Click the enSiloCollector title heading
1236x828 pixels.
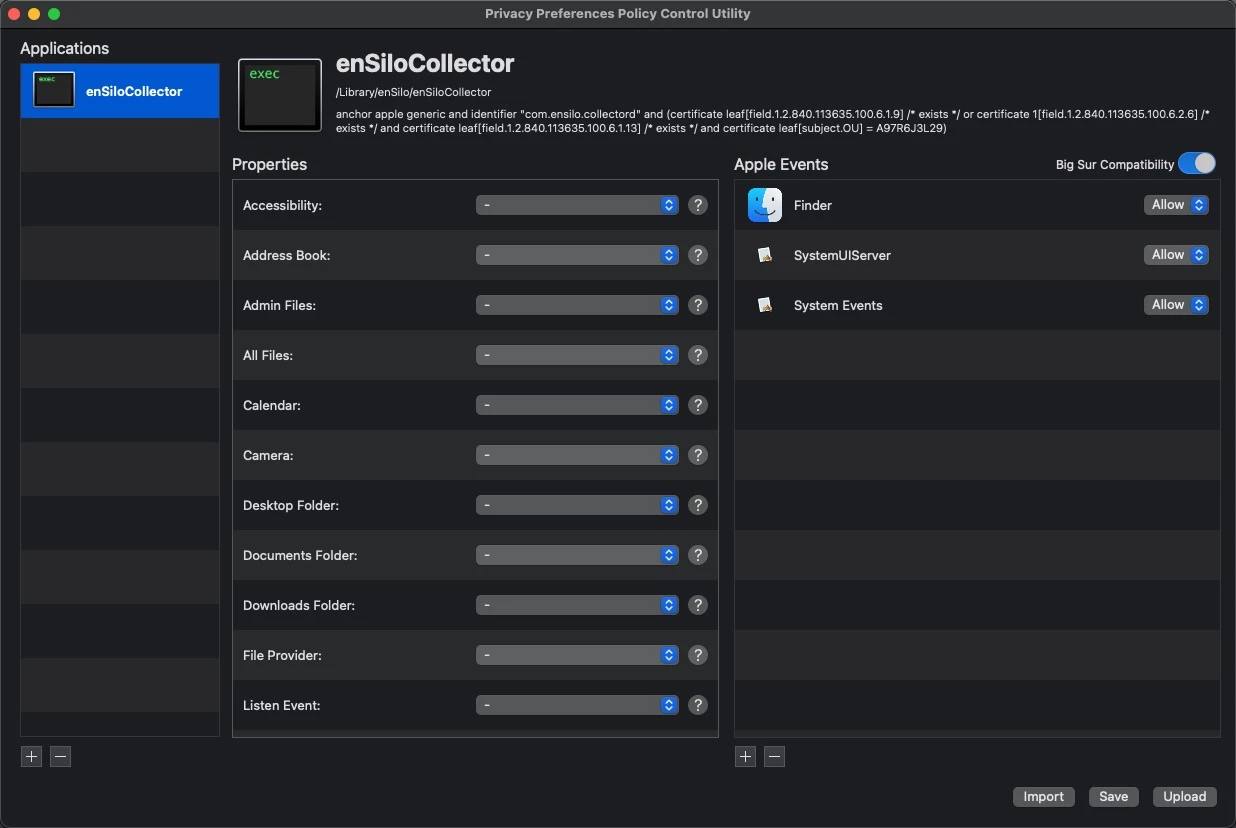click(x=425, y=63)
